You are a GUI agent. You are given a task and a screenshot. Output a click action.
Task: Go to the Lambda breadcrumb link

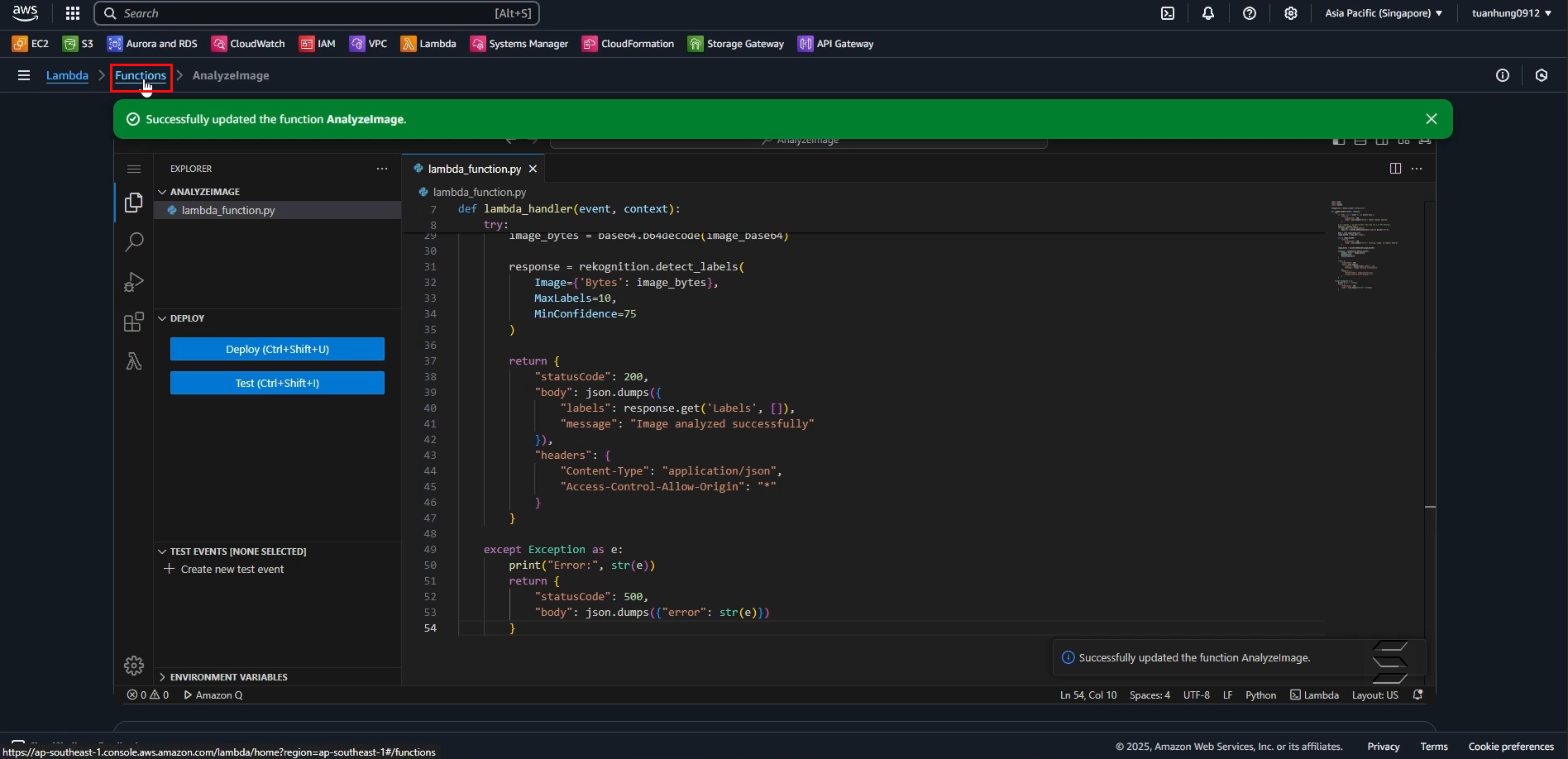click(67, 75)
